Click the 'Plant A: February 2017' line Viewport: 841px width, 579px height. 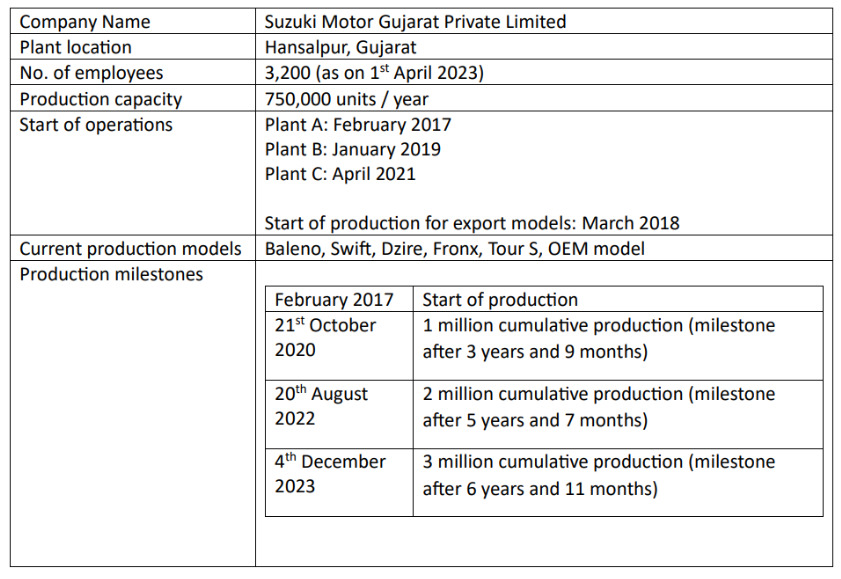358,125
